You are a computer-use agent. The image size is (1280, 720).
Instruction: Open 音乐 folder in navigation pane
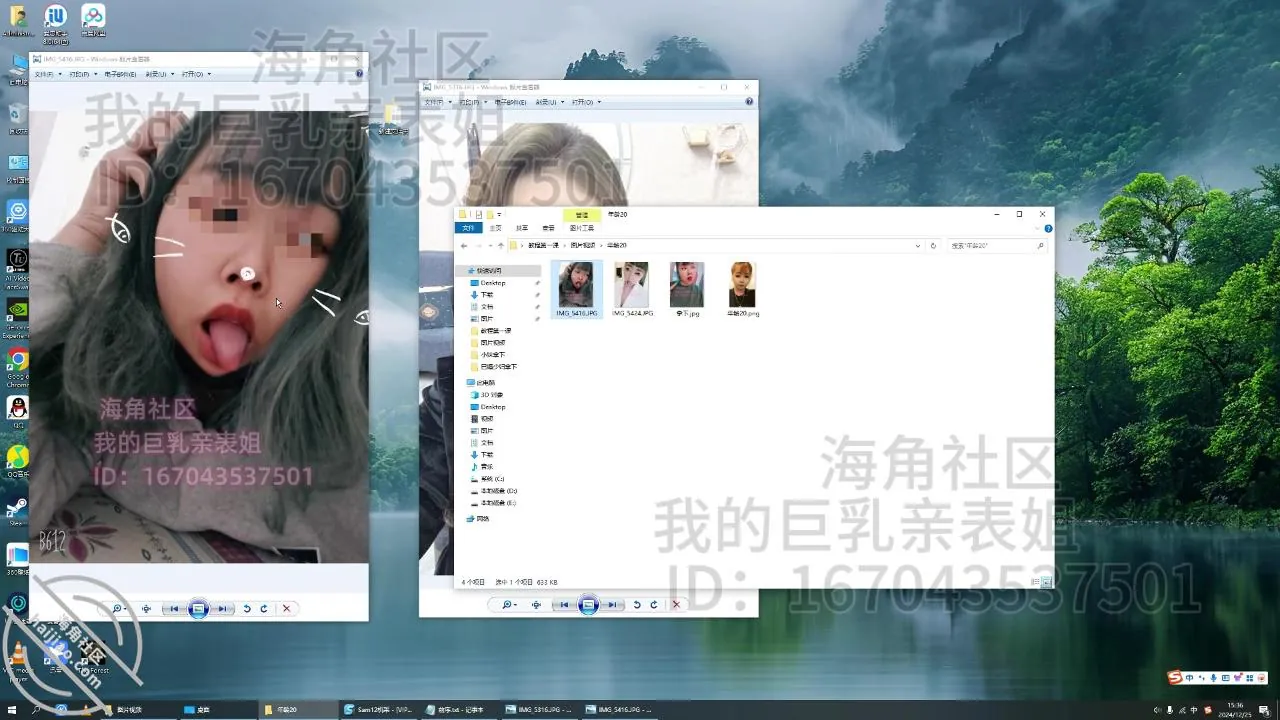pyautogui.click(x=486, y=467)
